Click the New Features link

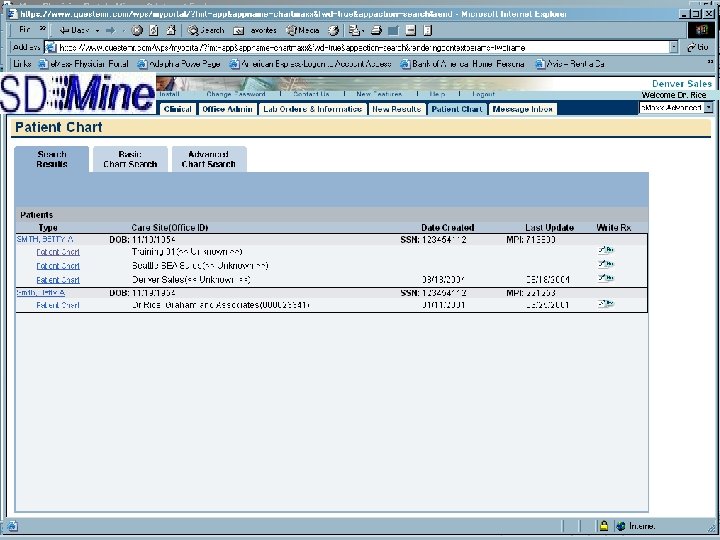tap(379, 94)
